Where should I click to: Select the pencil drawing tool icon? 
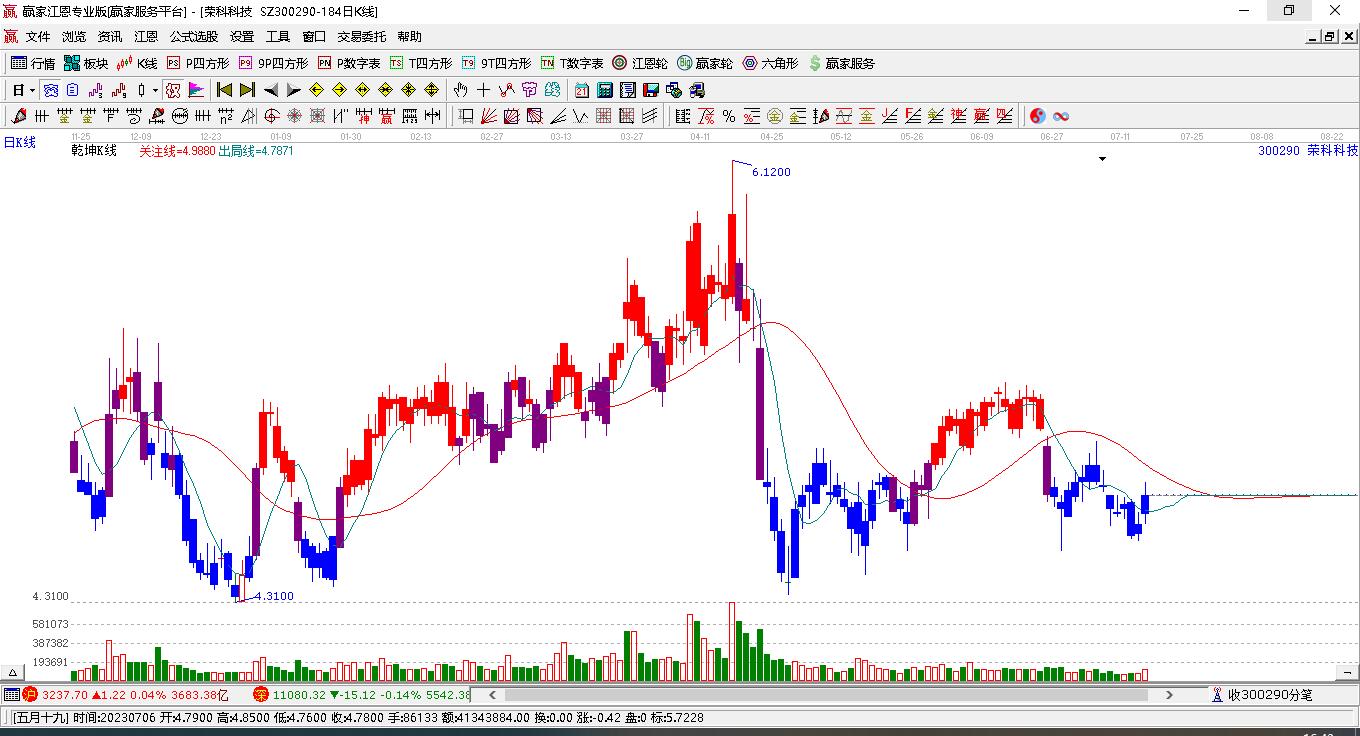click(18, 116)
